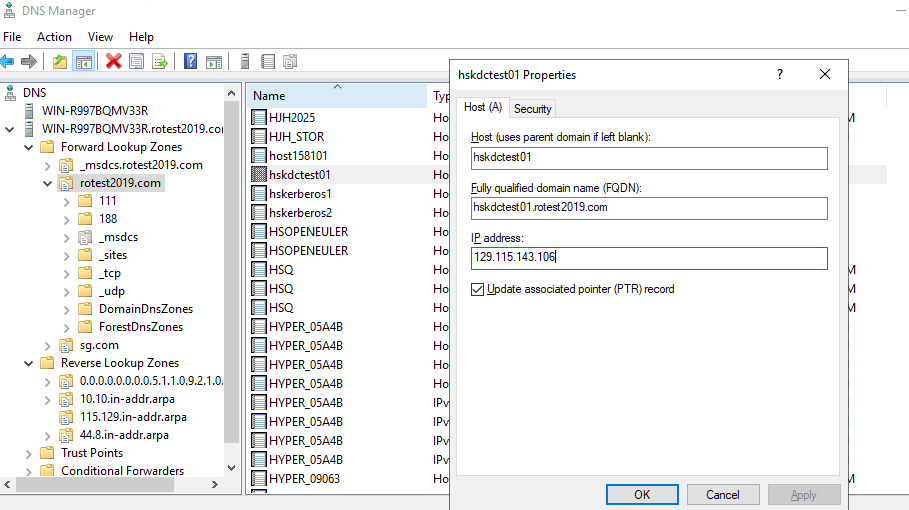Click the Forward arrow toolbar icon

point(28,61)
